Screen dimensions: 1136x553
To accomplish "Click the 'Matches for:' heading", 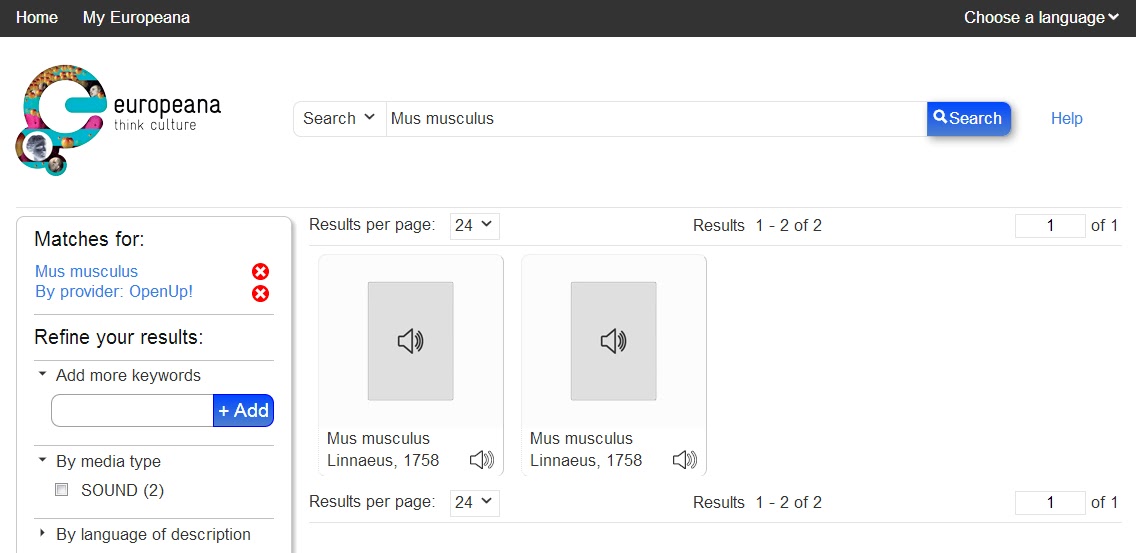I will (89, 239).
